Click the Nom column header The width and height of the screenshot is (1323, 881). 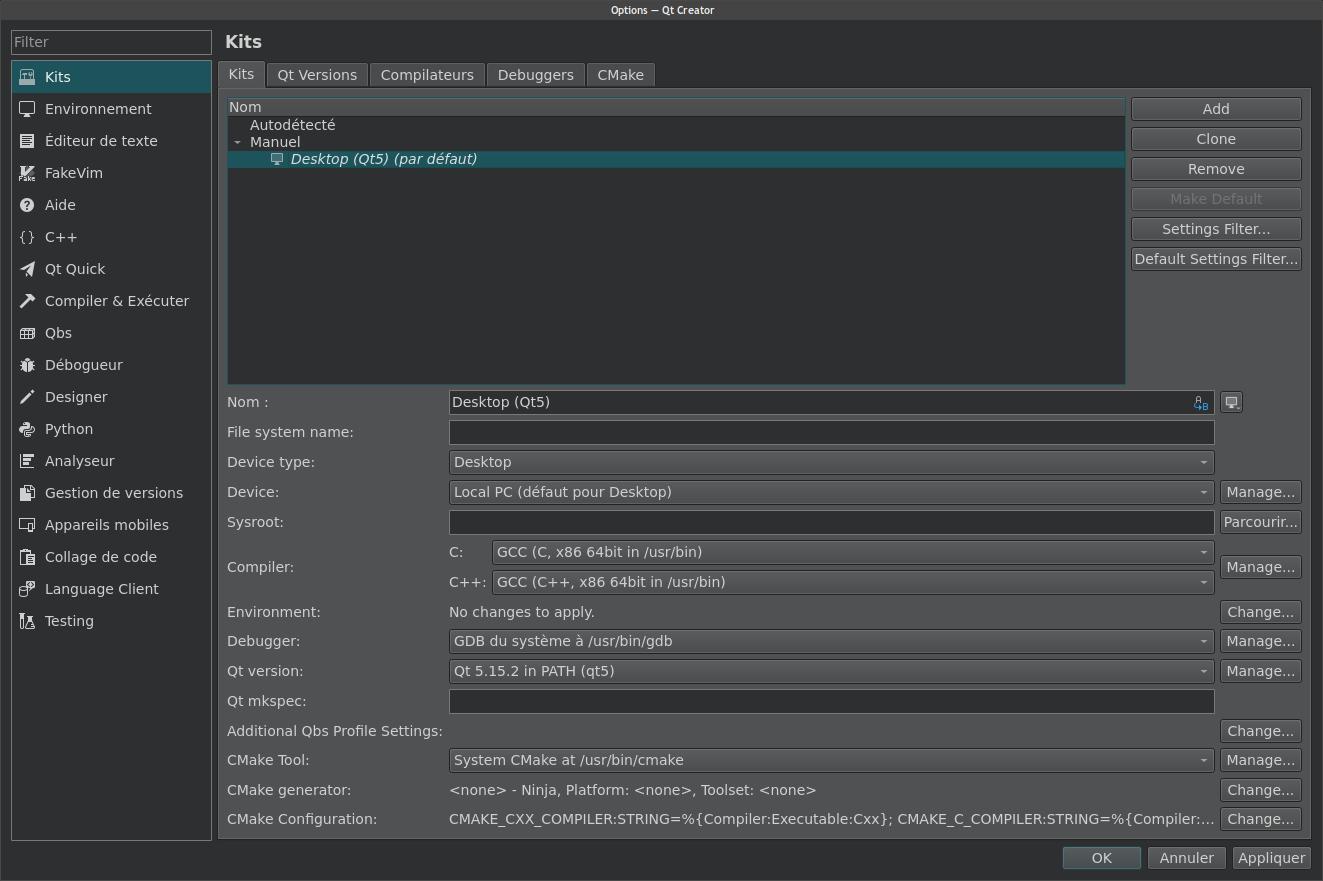pyautogui.click(x=676, y=107)
